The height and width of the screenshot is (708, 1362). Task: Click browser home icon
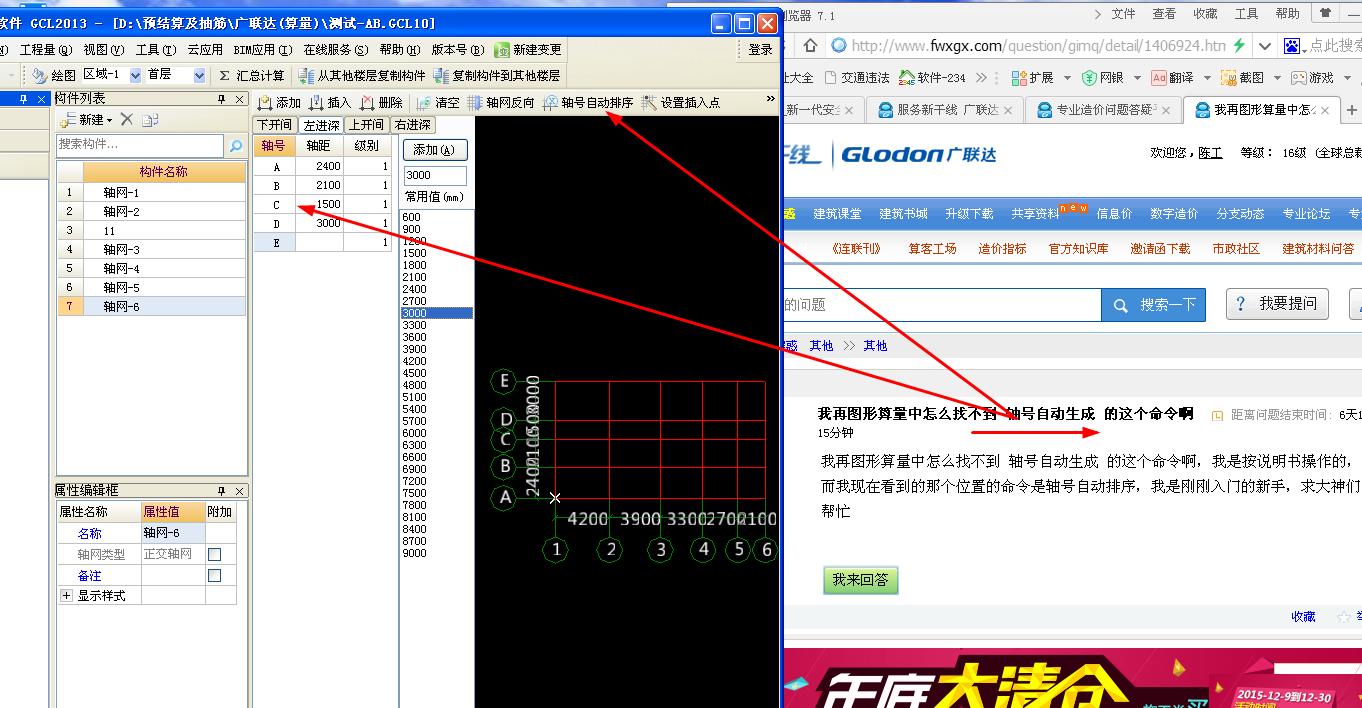(810, 45)
